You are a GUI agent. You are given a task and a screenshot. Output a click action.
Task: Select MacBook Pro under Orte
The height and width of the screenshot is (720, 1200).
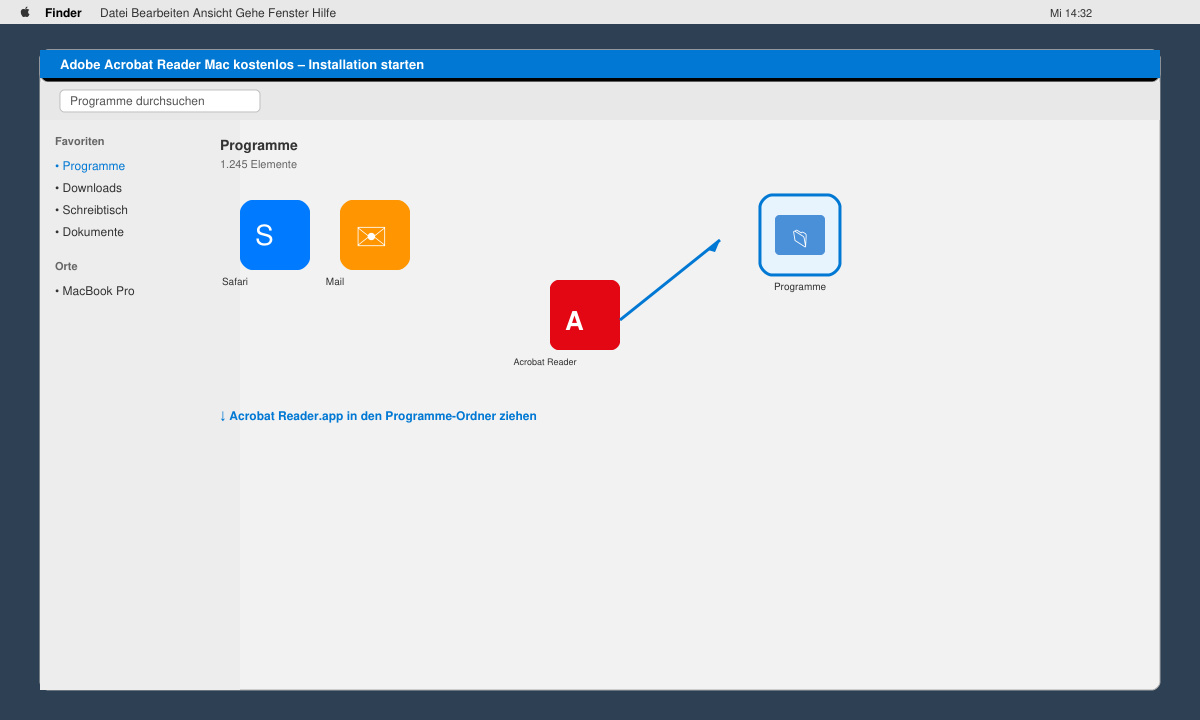pos(95,291)
